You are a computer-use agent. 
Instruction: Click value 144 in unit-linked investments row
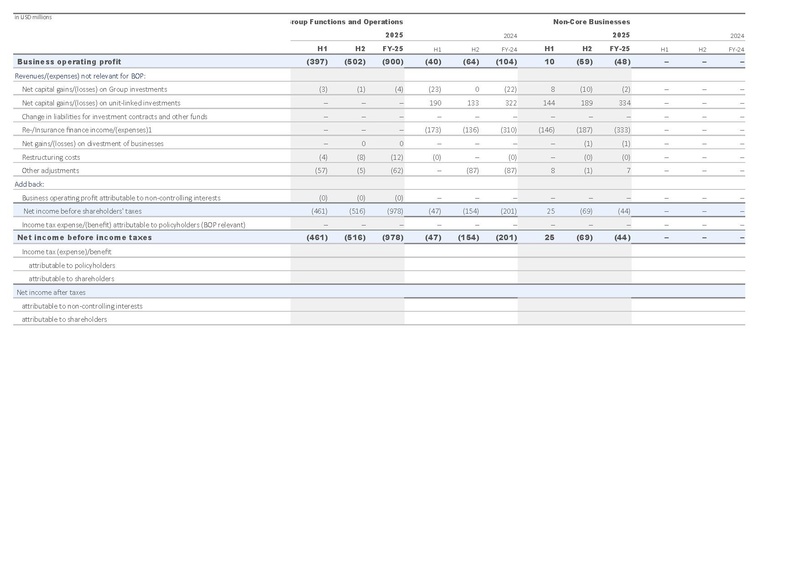(549, 103)
